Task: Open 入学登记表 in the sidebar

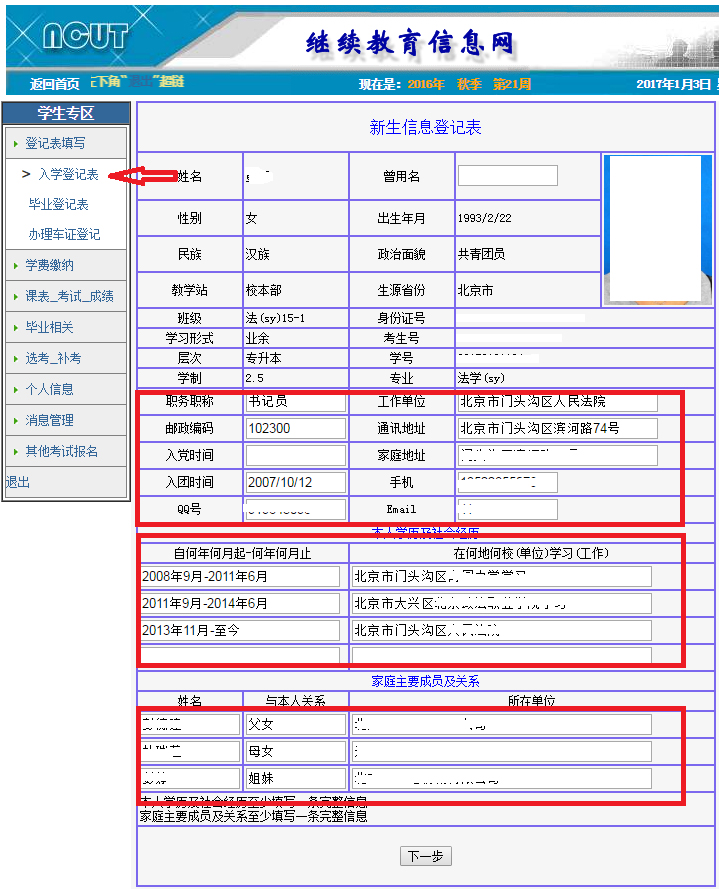Action: point(68,174)
